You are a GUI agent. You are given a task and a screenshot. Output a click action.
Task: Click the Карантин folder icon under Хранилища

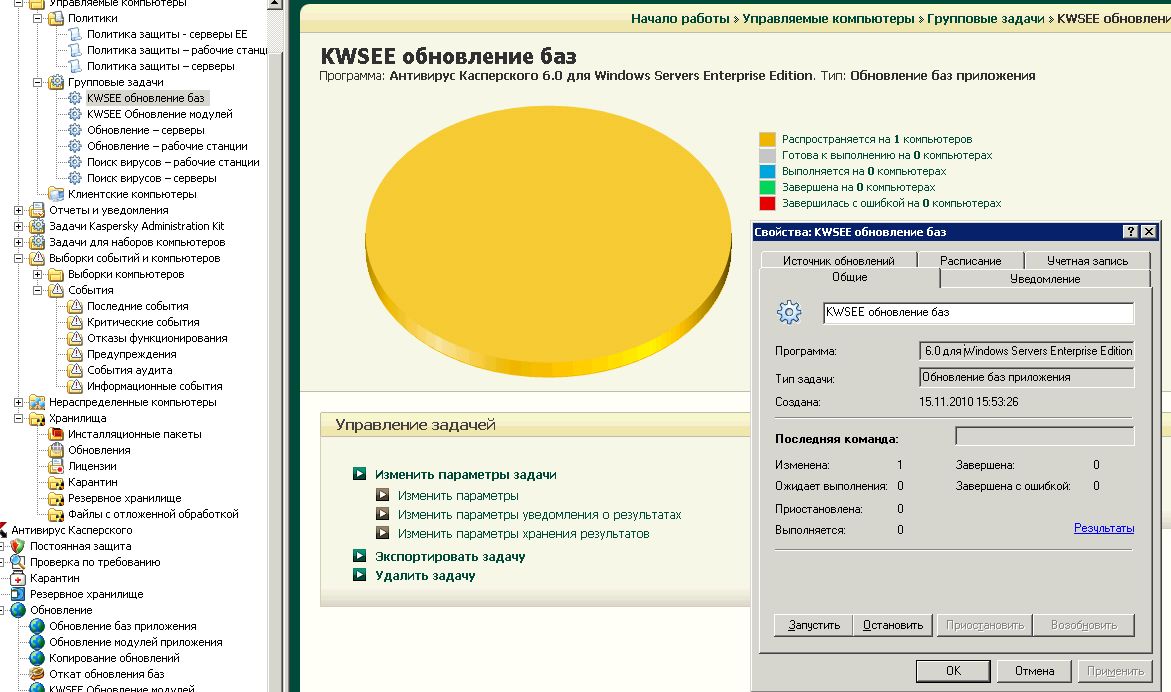[x=56, y=482]
